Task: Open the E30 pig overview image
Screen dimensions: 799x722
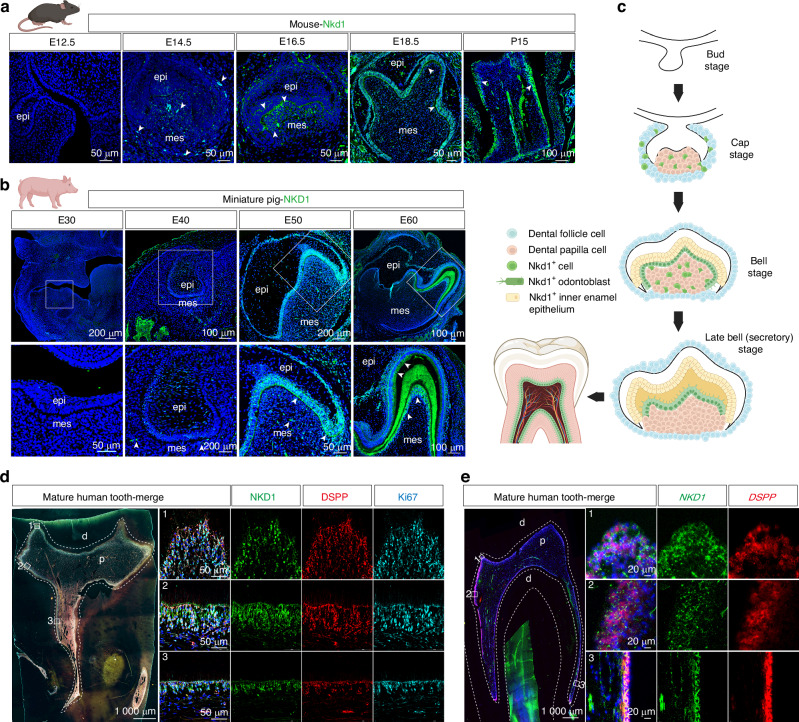Action: click(x=67, y=286)
